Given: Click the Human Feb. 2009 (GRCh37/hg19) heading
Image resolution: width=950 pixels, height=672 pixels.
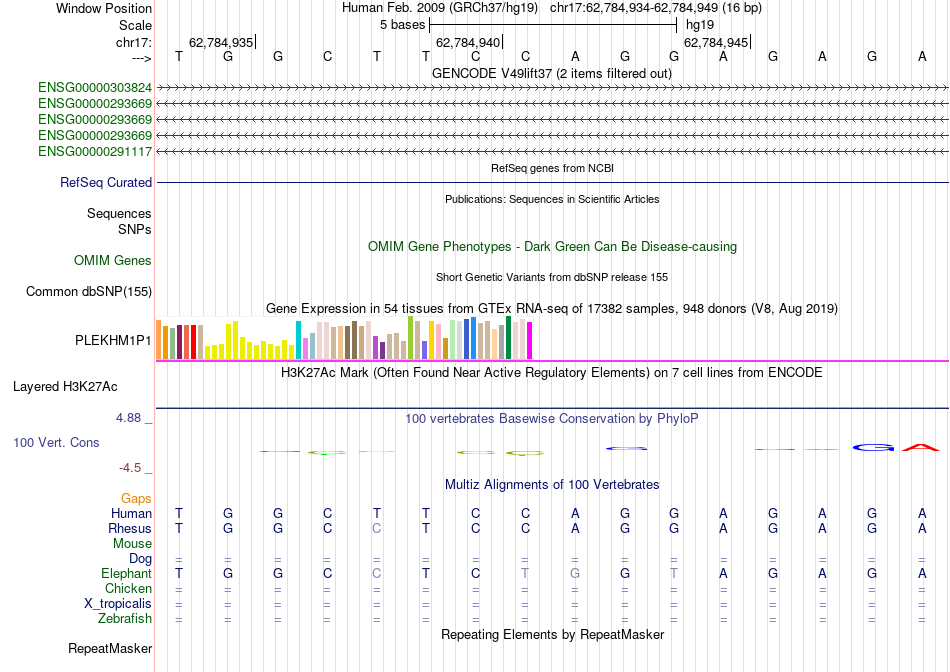Looking at the screenshot, I should click(x=440, y=8).
